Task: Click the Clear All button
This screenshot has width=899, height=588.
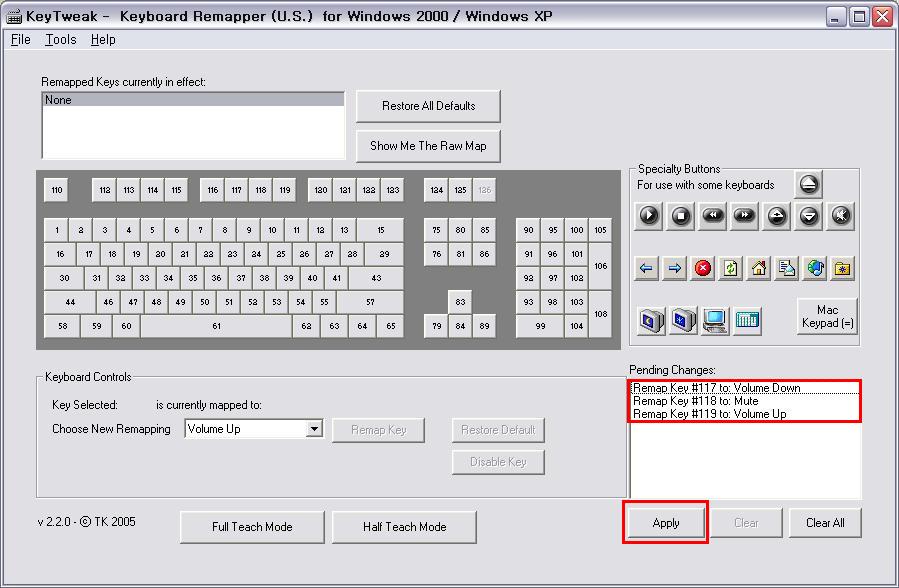Action: (825, 523)
